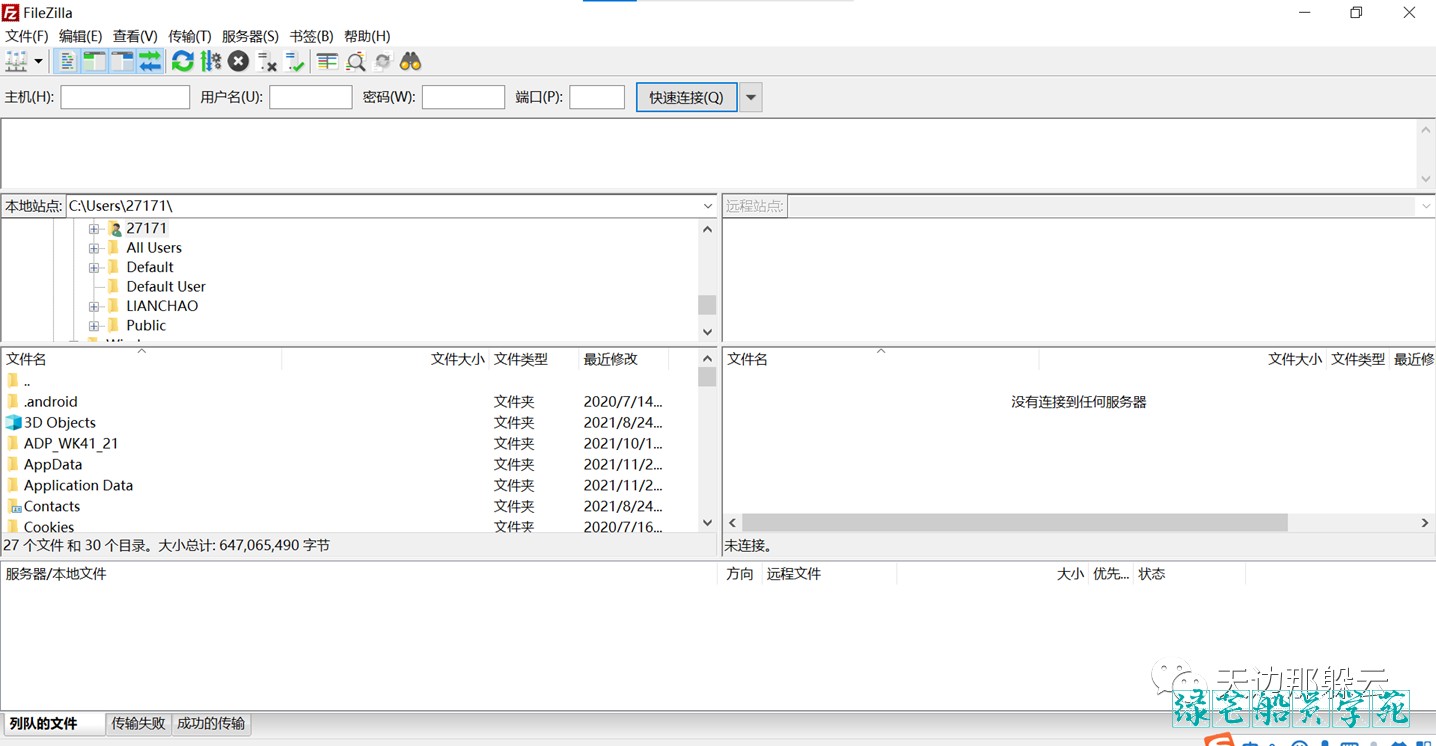Open the 服务器(S) menu
The height and width of the screenshot is (746, 1436).
pos(250,36)
